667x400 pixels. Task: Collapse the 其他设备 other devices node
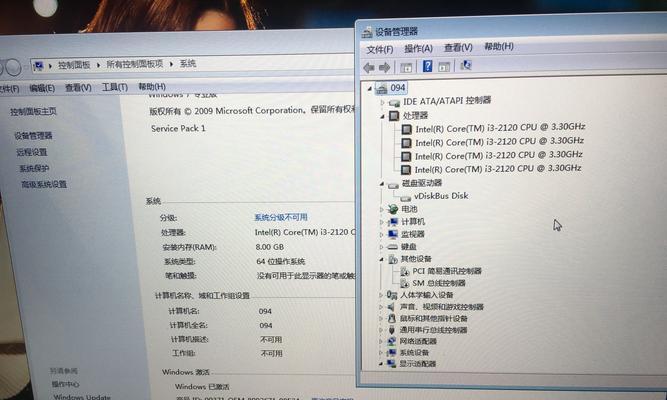click(381, 259)
